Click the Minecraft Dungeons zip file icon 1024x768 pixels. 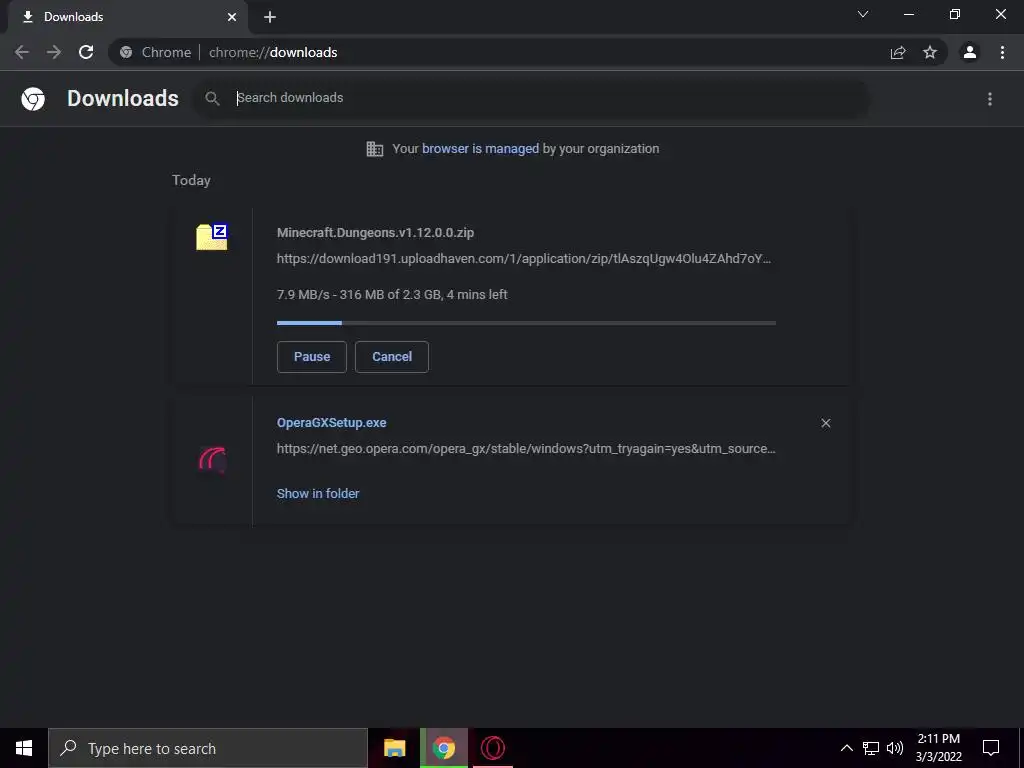[212, 236]
